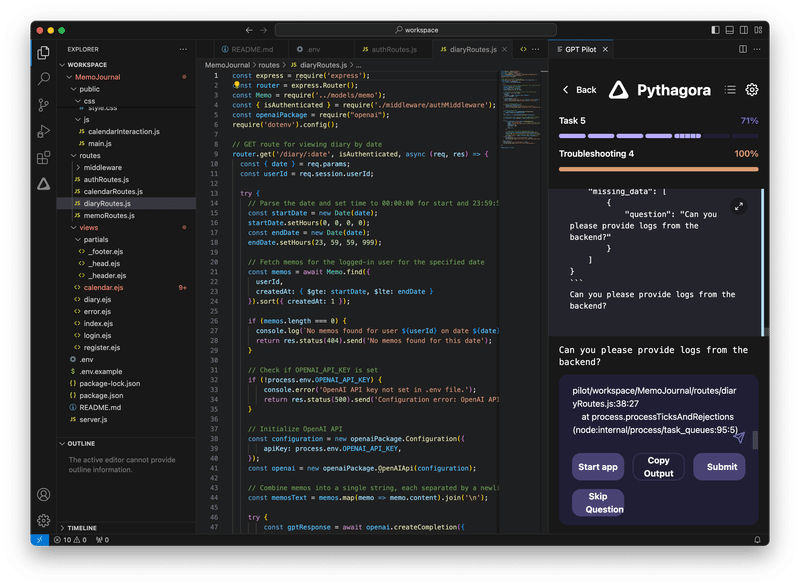This screenshot has height=586, width=800.
Task: Click the Task 5 progress bar
Action: point(659,136)
